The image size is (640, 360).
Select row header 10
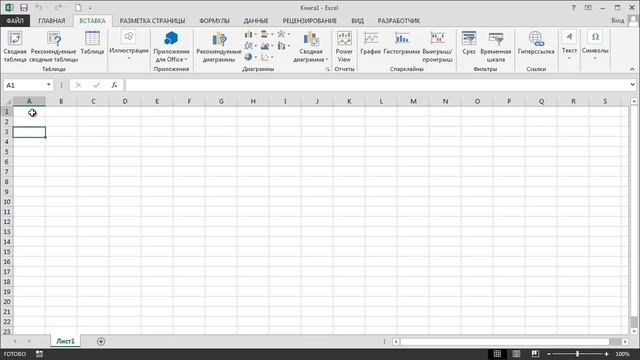point(7,202)
